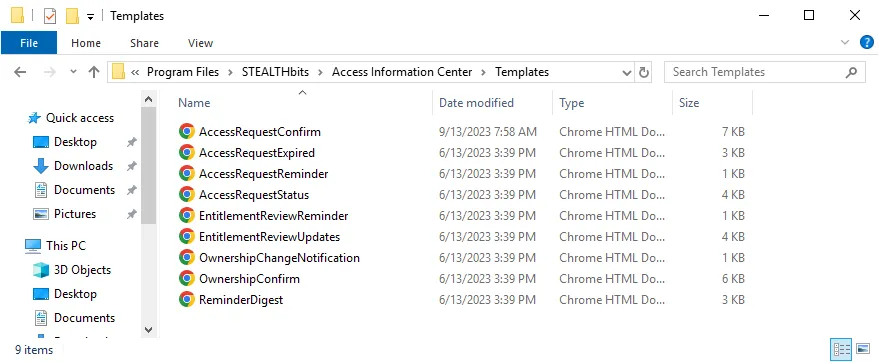This screenshot has width=879, height=362.
Task: Navigate to Access Information Center in breadcrumb
Action: [x=402, y=72]
